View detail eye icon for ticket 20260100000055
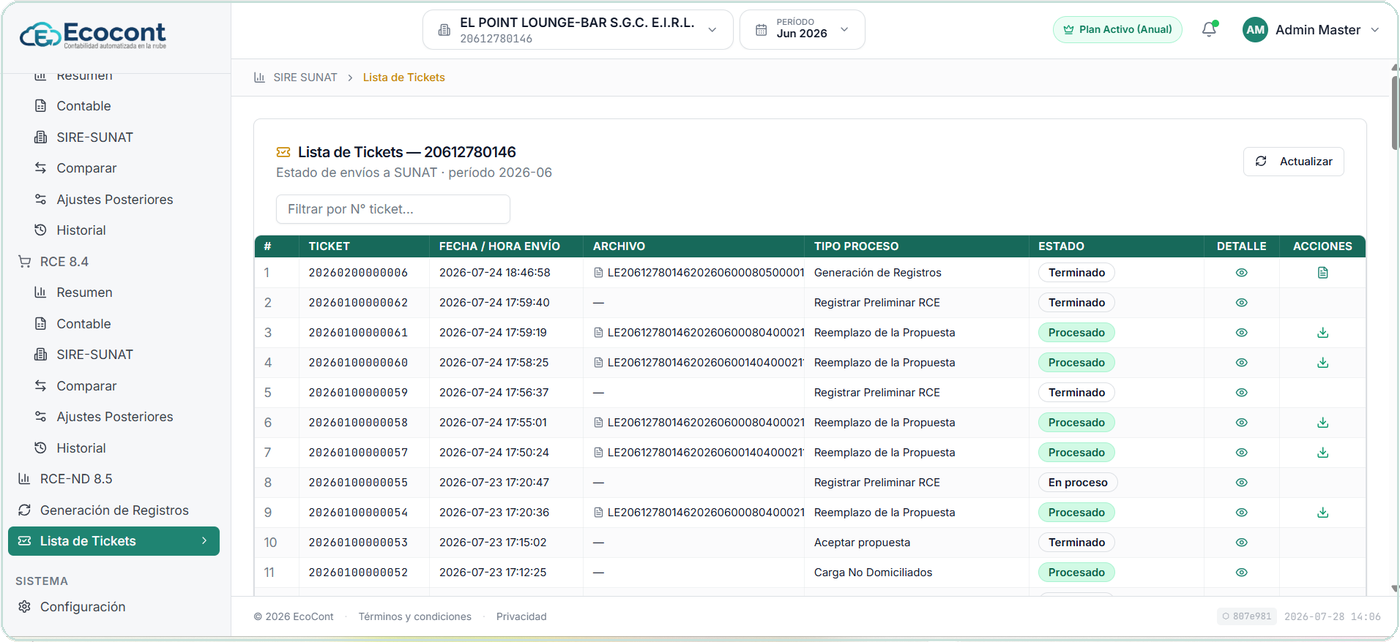Screen dimensions: 1400x642 [x=1241, y=482]
